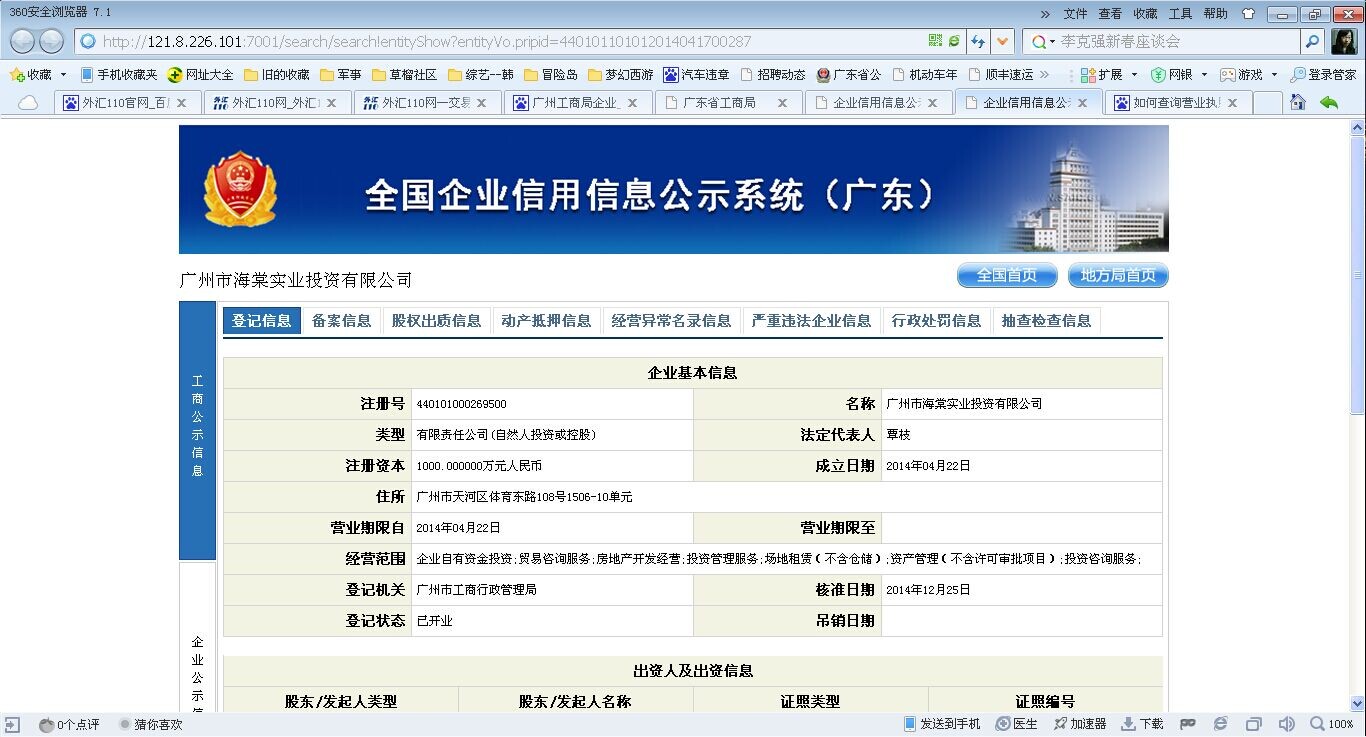1366x737 pixels.
Task: Expand the 游戏 dropdown arrow
Action: click(x=1274, y=75)
